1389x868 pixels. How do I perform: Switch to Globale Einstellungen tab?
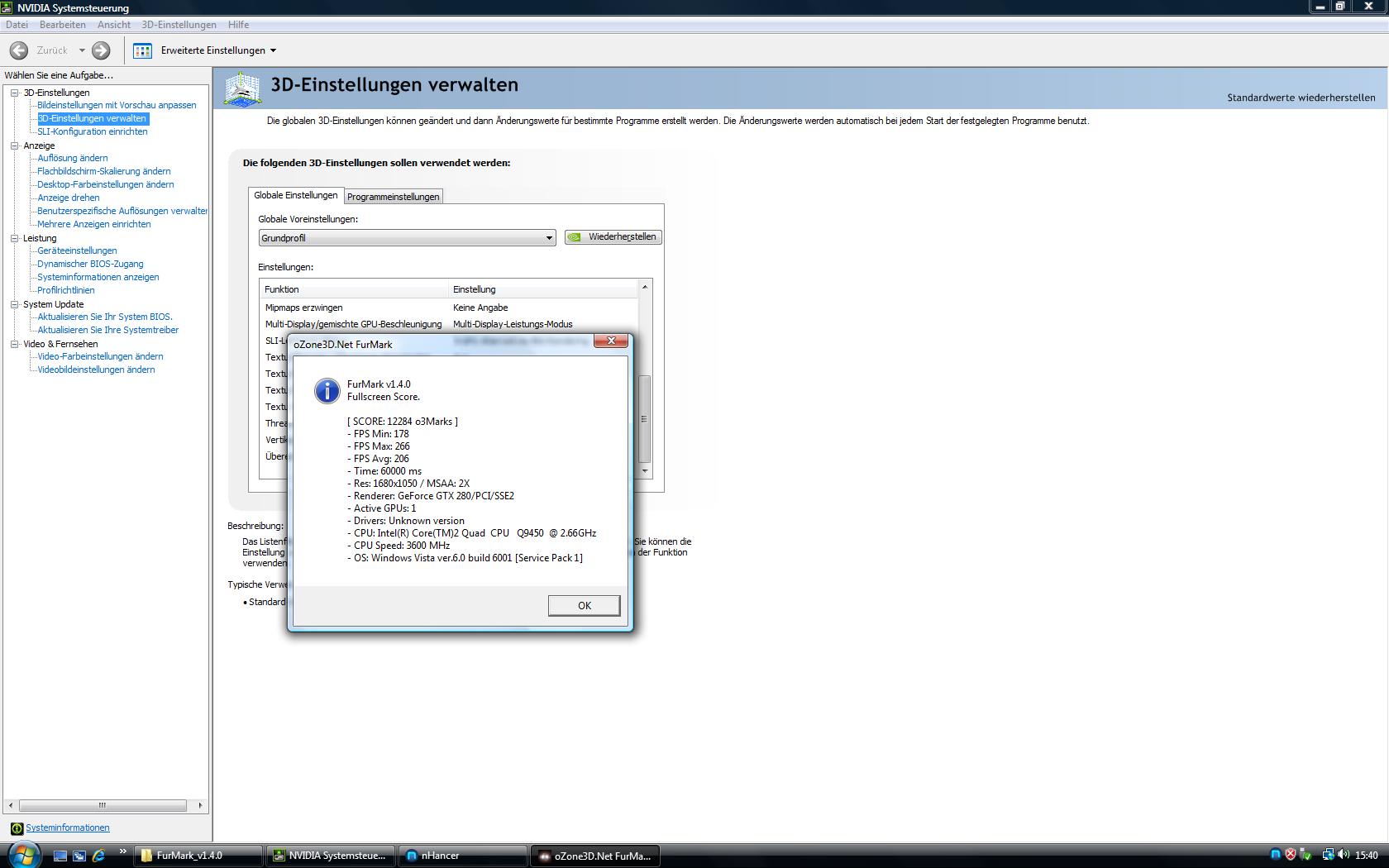pos(296,195)
